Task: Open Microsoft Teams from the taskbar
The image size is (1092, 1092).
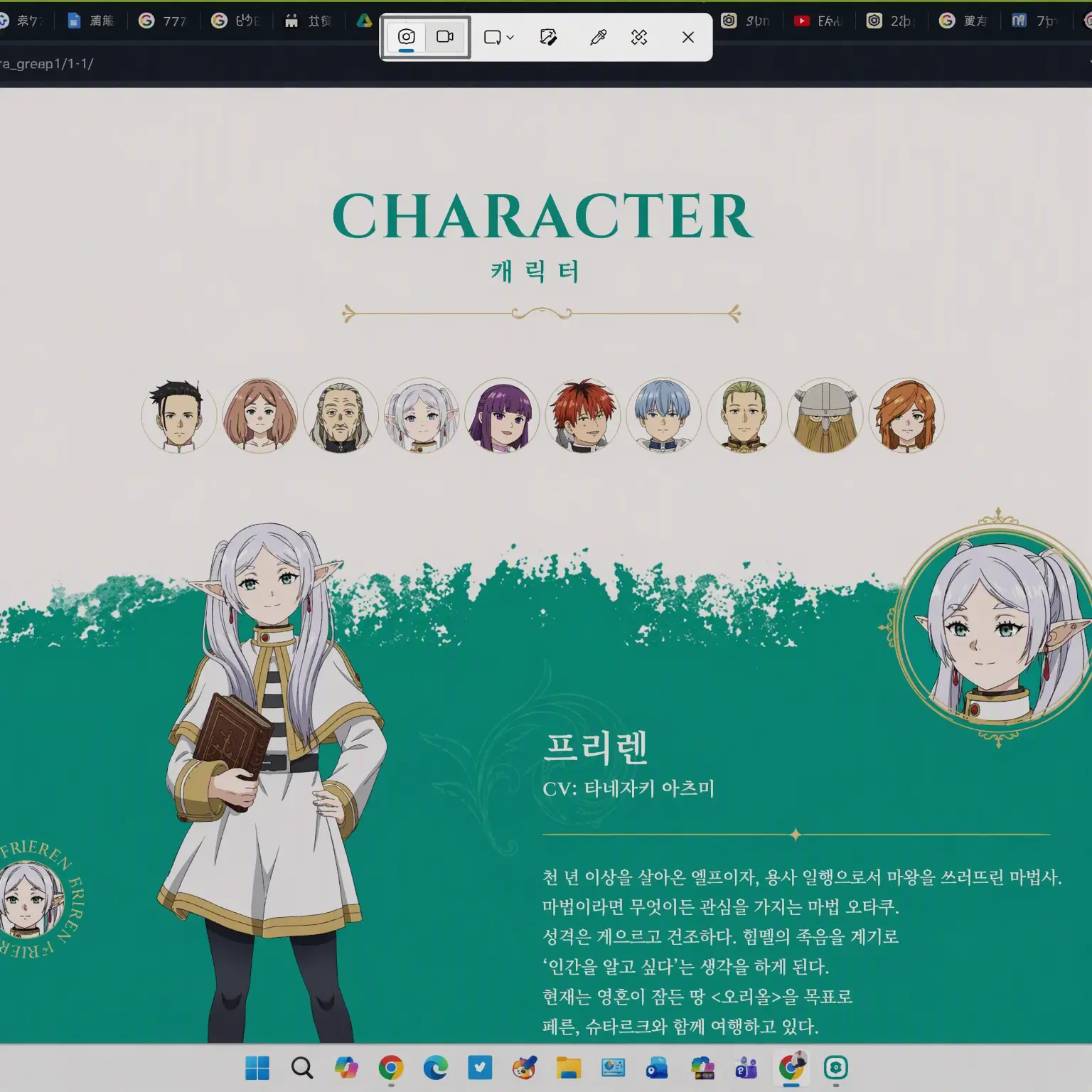Action: pos(746,1068)
